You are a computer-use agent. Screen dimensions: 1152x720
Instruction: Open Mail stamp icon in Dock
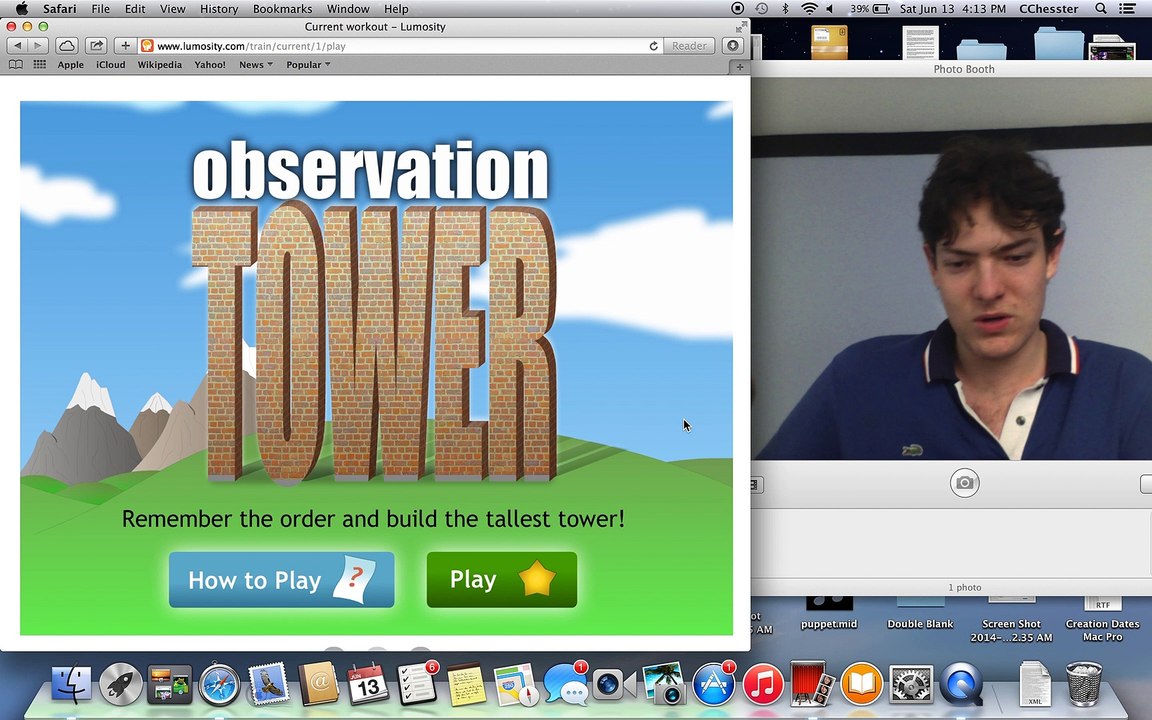268,684
